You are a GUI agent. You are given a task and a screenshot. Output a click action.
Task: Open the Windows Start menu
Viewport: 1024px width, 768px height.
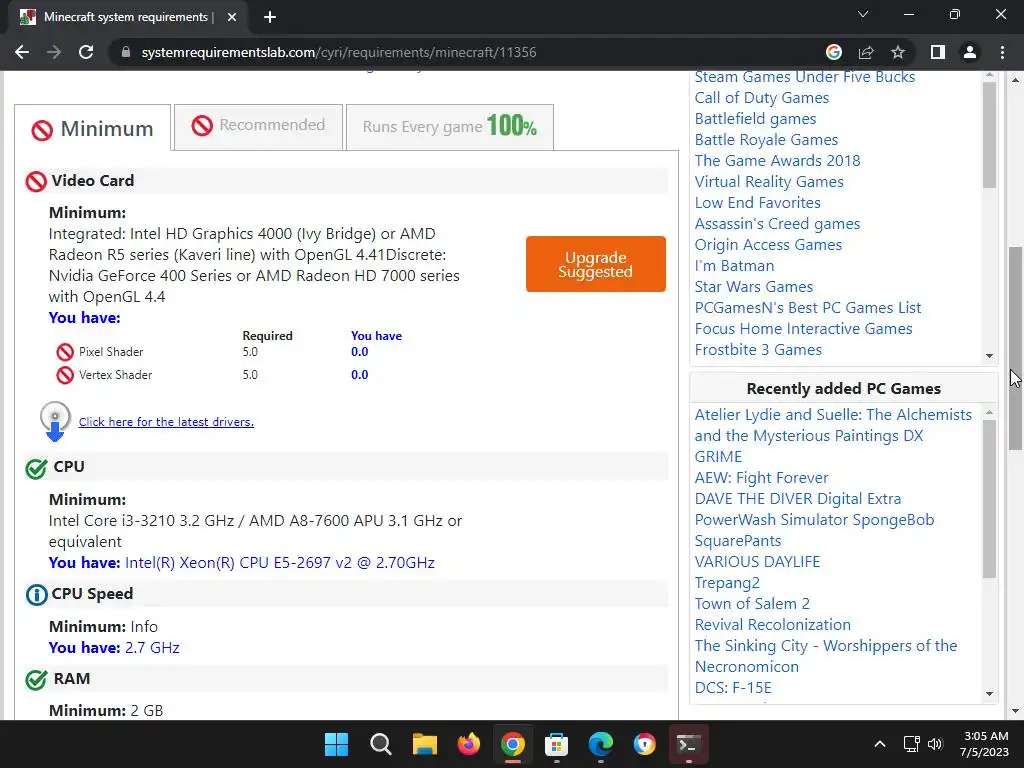tap(336, 744)
